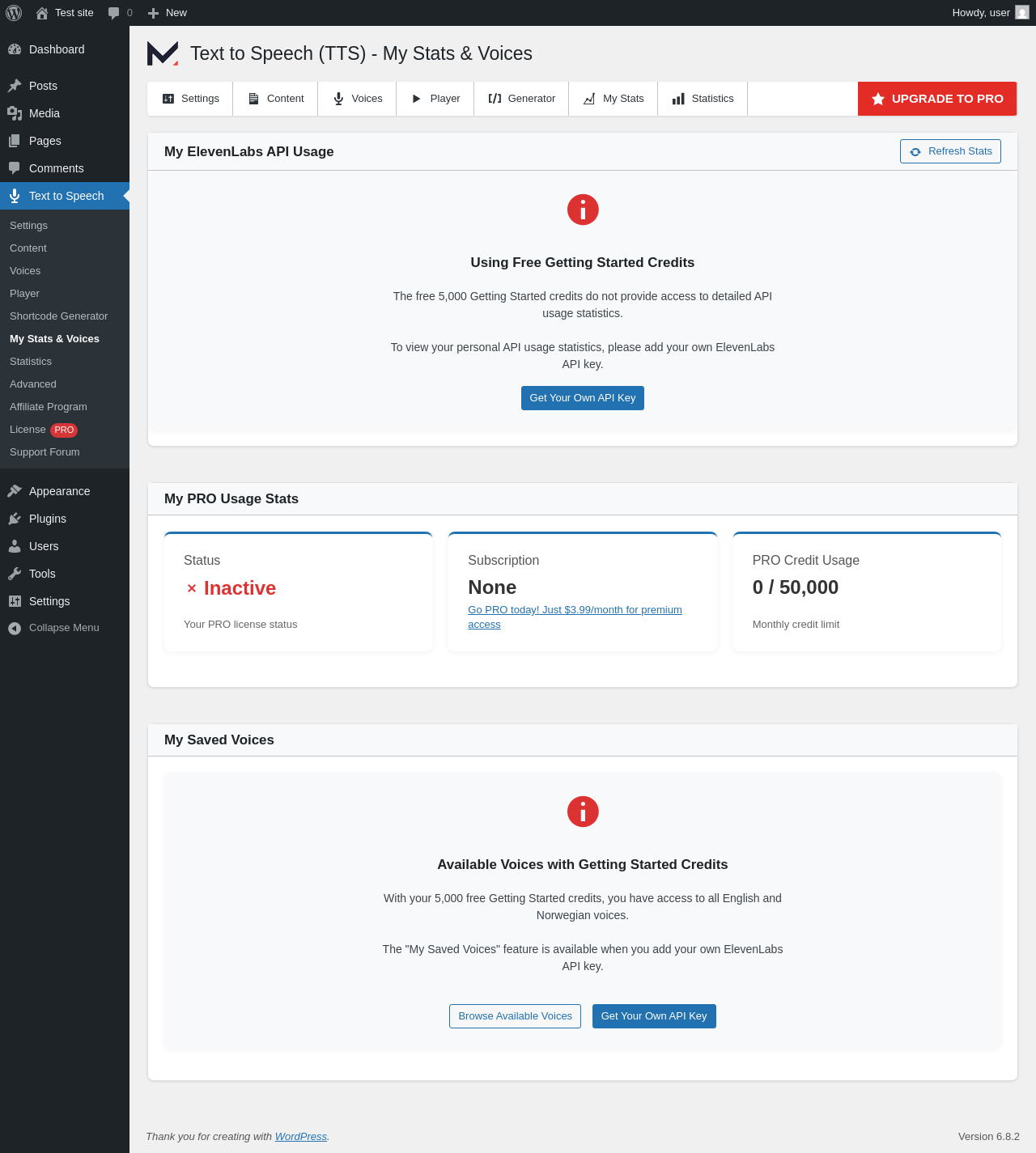Click the Plugins plug icon
The image size is (1036, 1153).
pyautogui.click(x=15, y=519)
